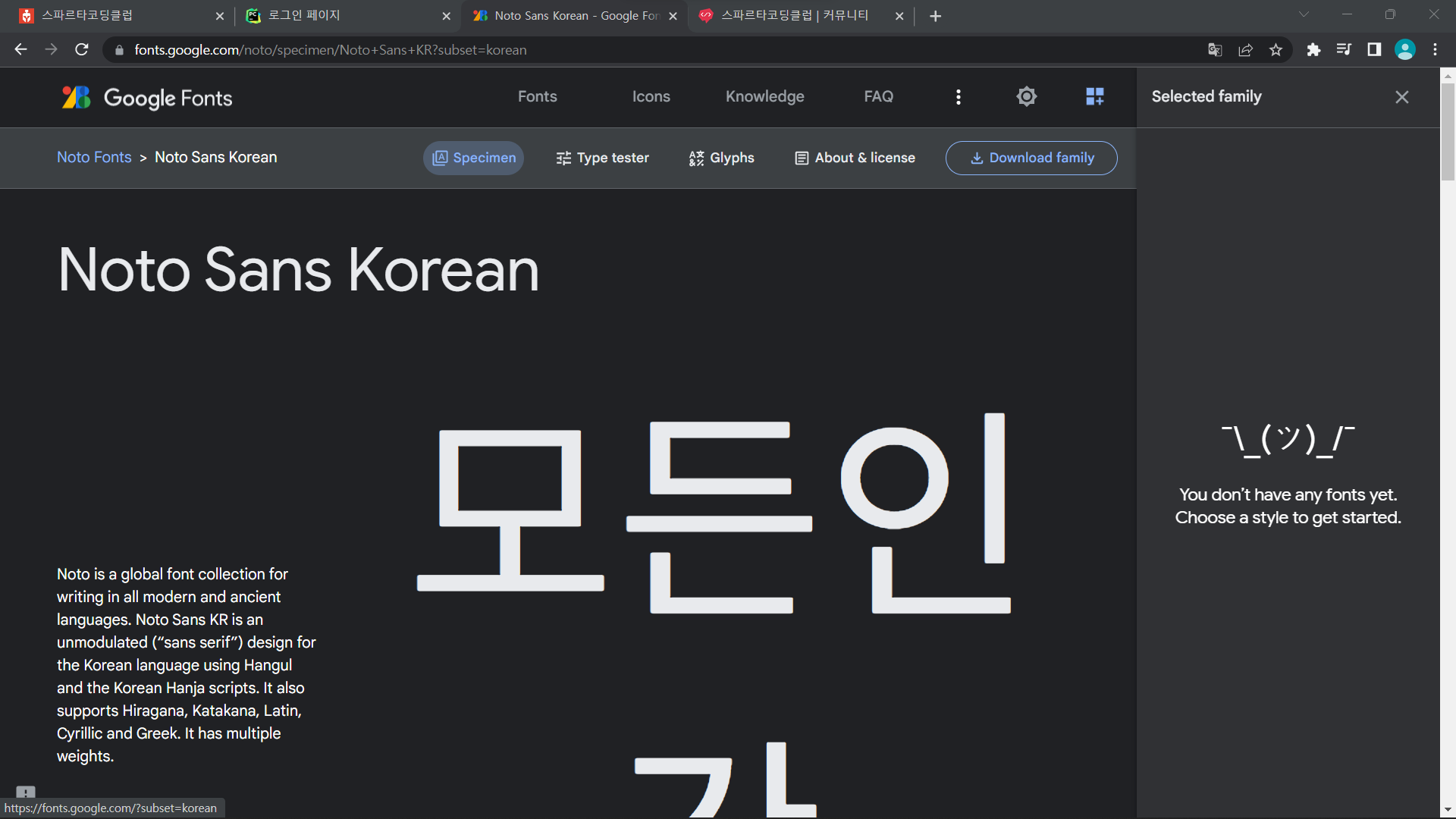
Task: Close the Noto Sans Korean tab
Action: coord(673,16)
